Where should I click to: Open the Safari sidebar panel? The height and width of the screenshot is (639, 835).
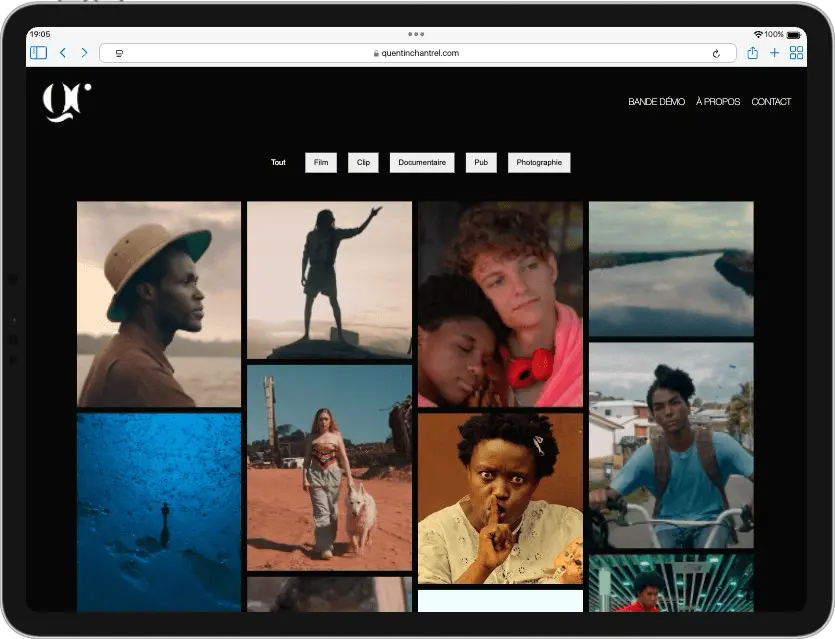(38, 53)
